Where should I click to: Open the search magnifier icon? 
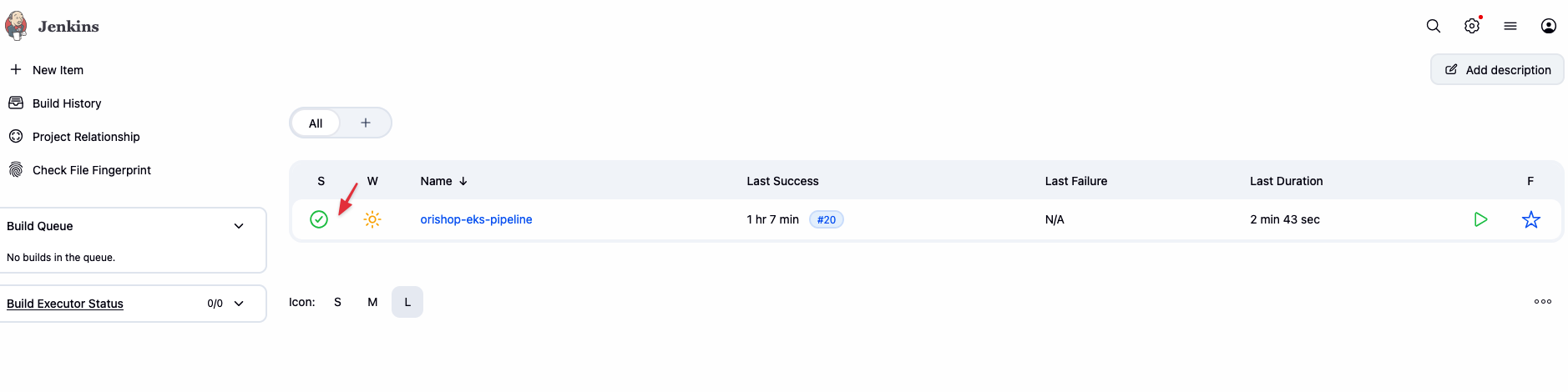tap(1434, 26)
